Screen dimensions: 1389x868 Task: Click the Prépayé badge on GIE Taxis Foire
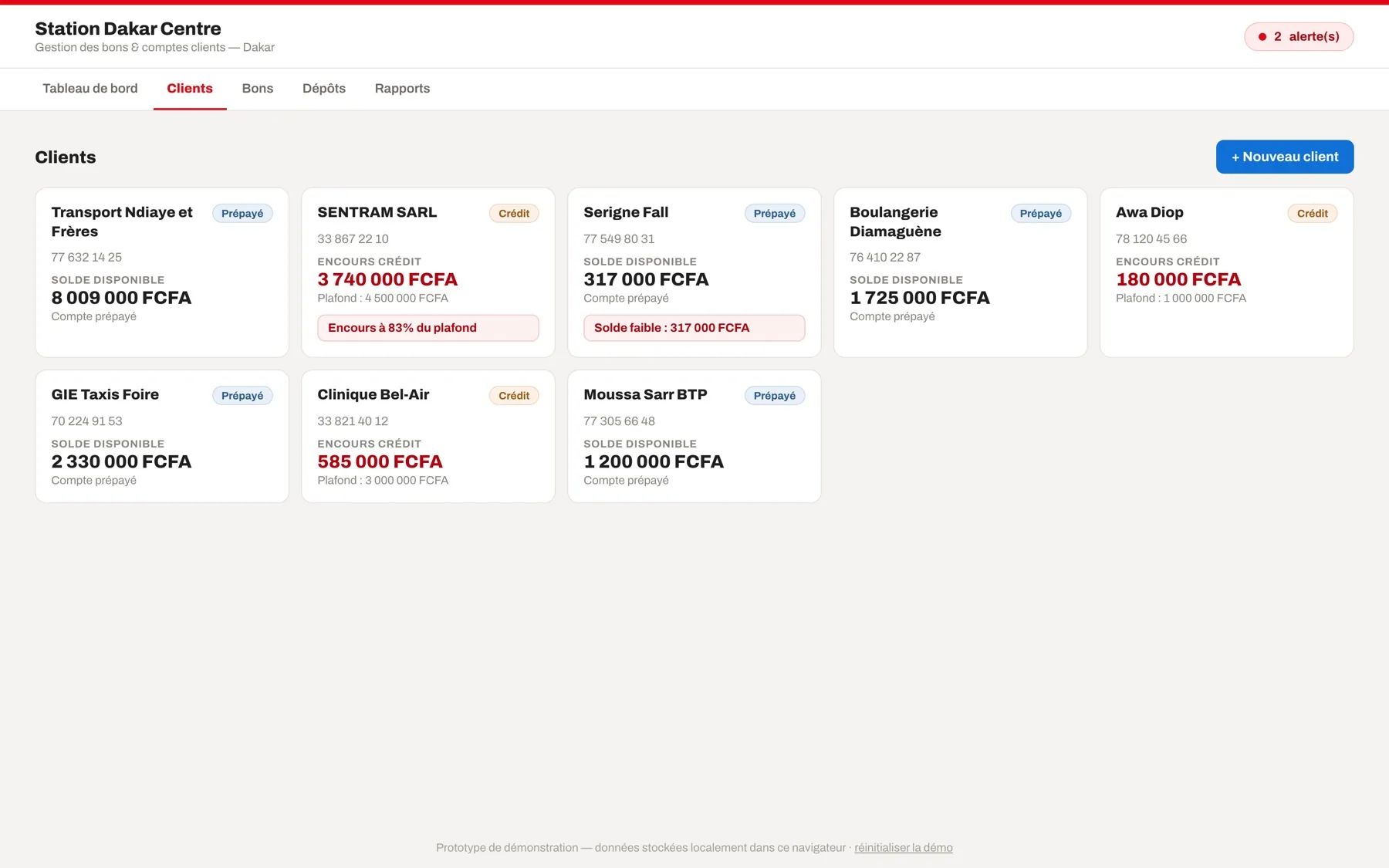(x=242, y=396)
